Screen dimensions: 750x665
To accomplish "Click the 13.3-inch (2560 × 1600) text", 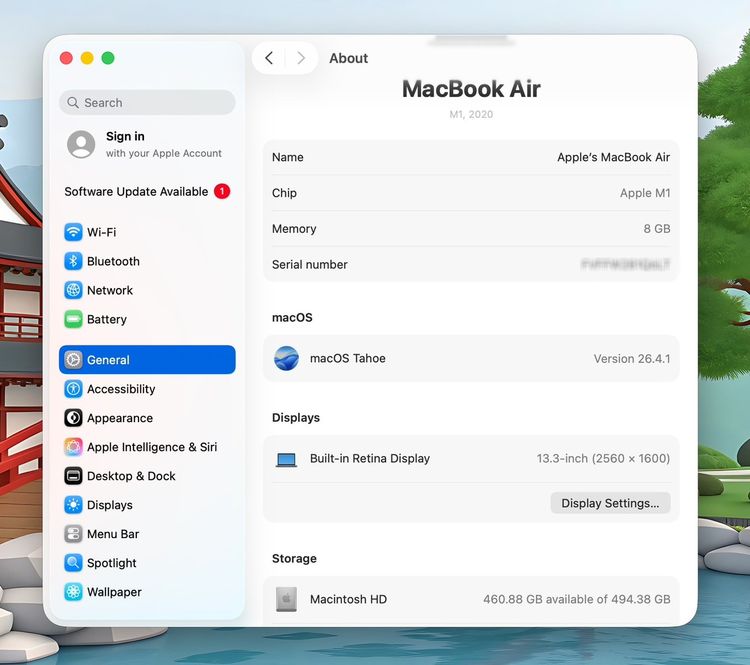I will [603, 458].
